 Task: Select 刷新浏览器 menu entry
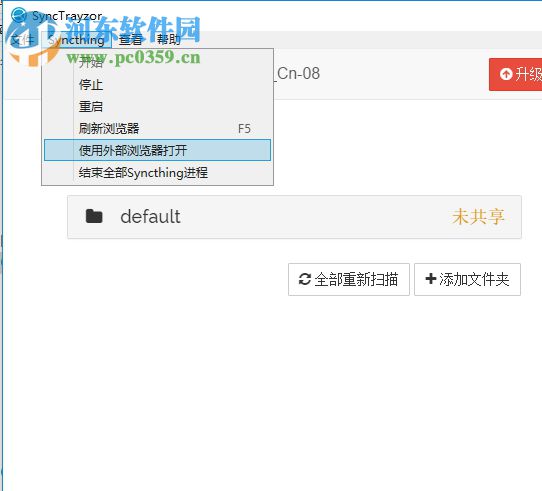click(157, 128)
